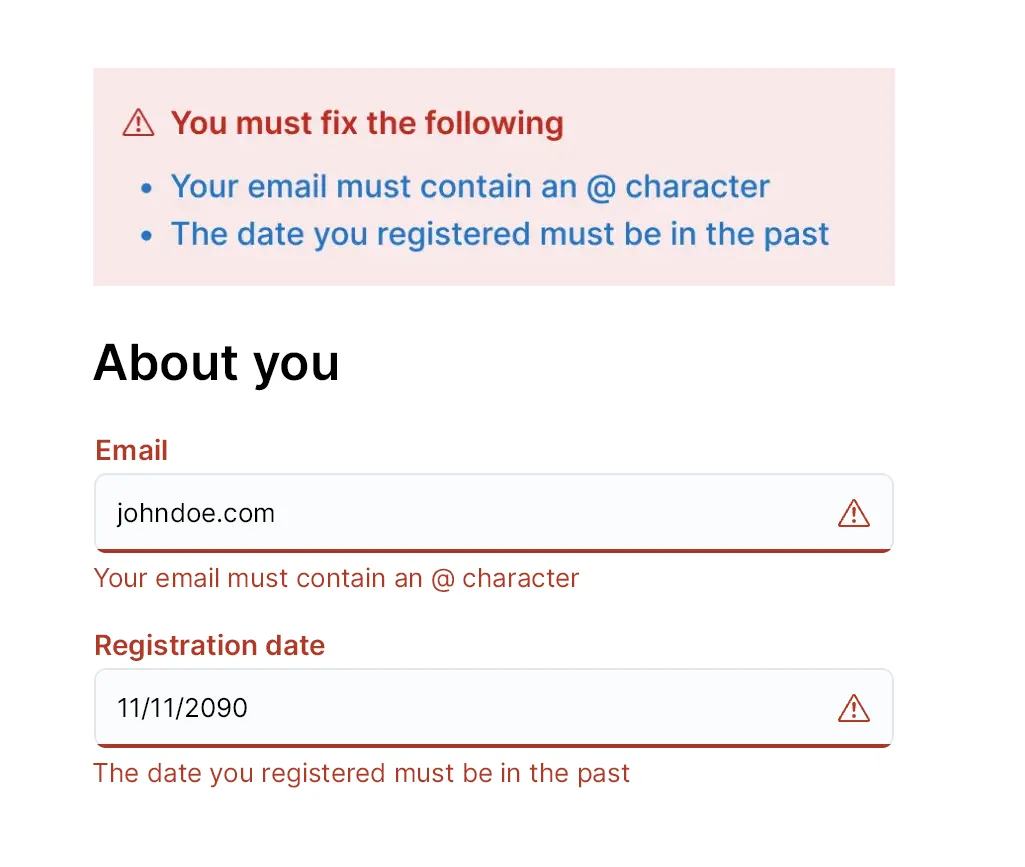The width and height of the screenshot is (1025, 867).
Task: Click the inline error text under the Email field
Action: pos(336,578)
